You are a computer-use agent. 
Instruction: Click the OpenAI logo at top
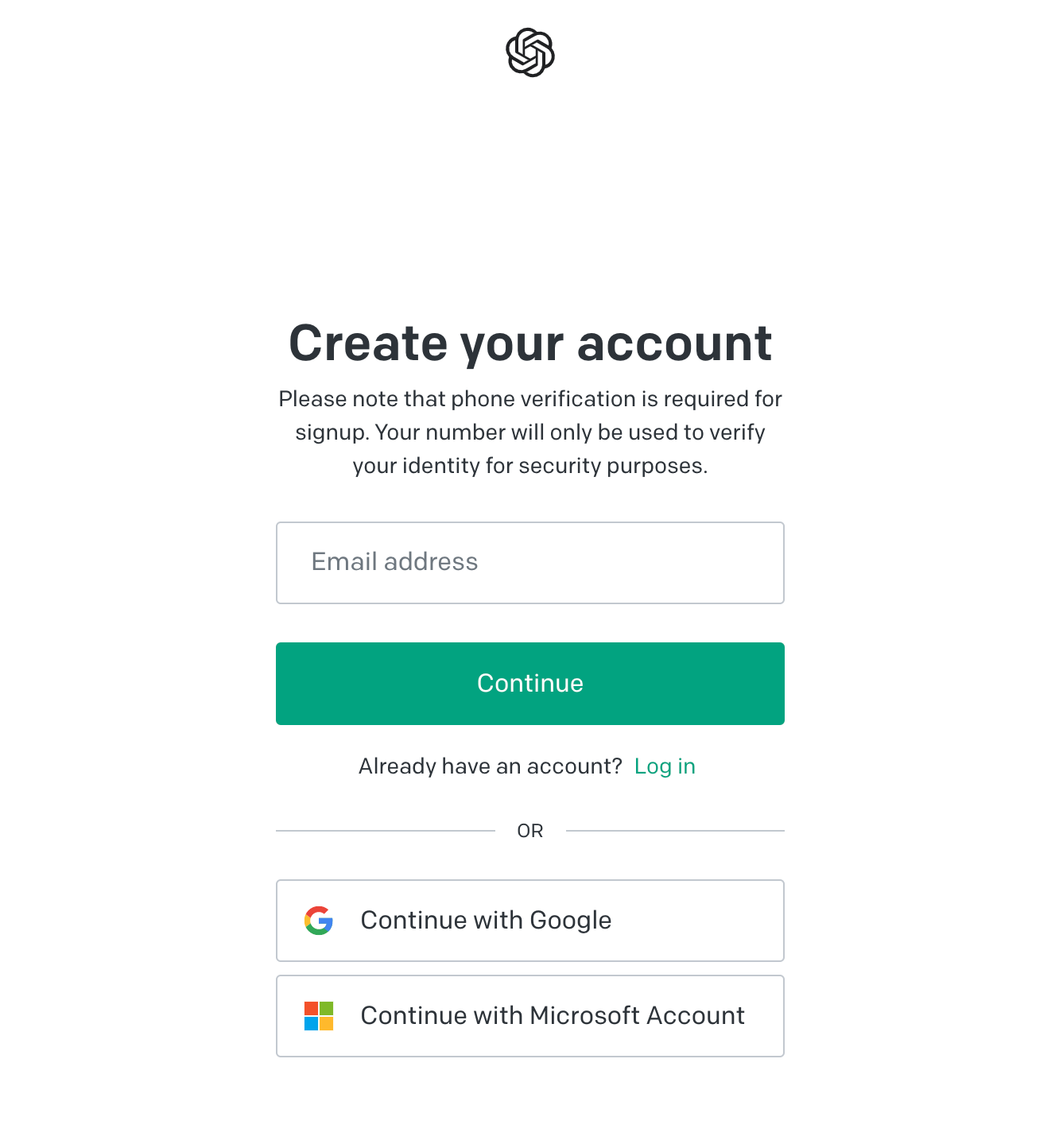pyautogui.click(x=530, y=52)
